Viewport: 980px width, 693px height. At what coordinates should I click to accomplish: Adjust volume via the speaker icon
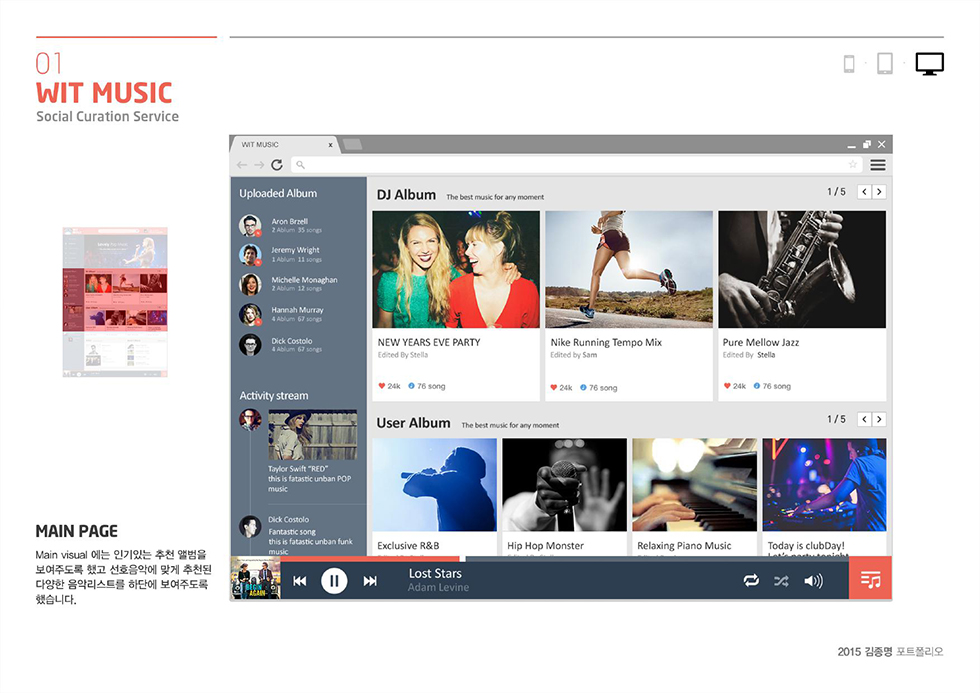(x=814, y=580)
